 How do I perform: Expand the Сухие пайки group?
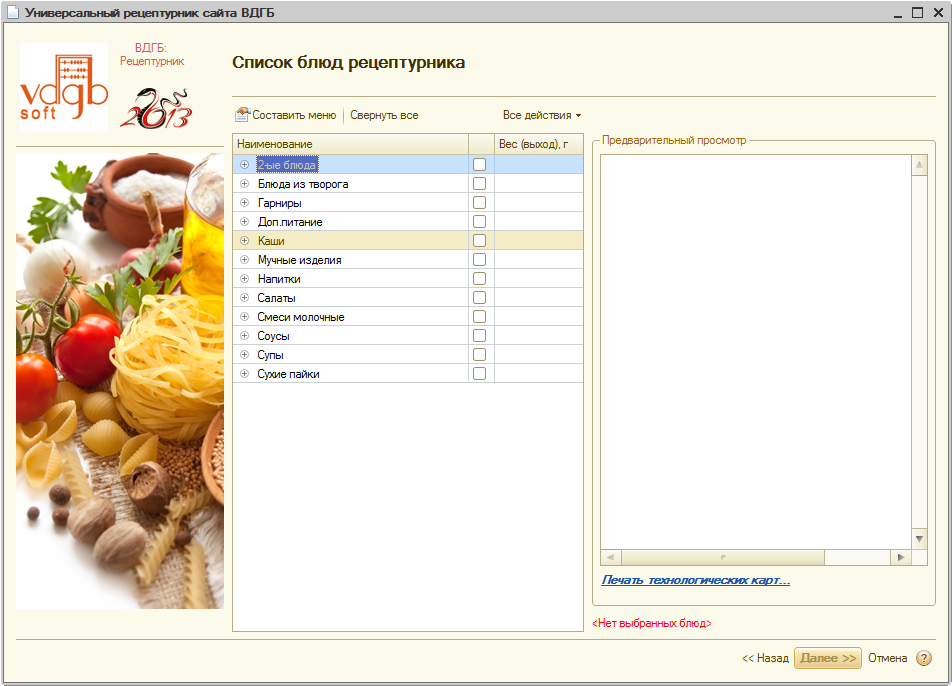pos(244,373)
